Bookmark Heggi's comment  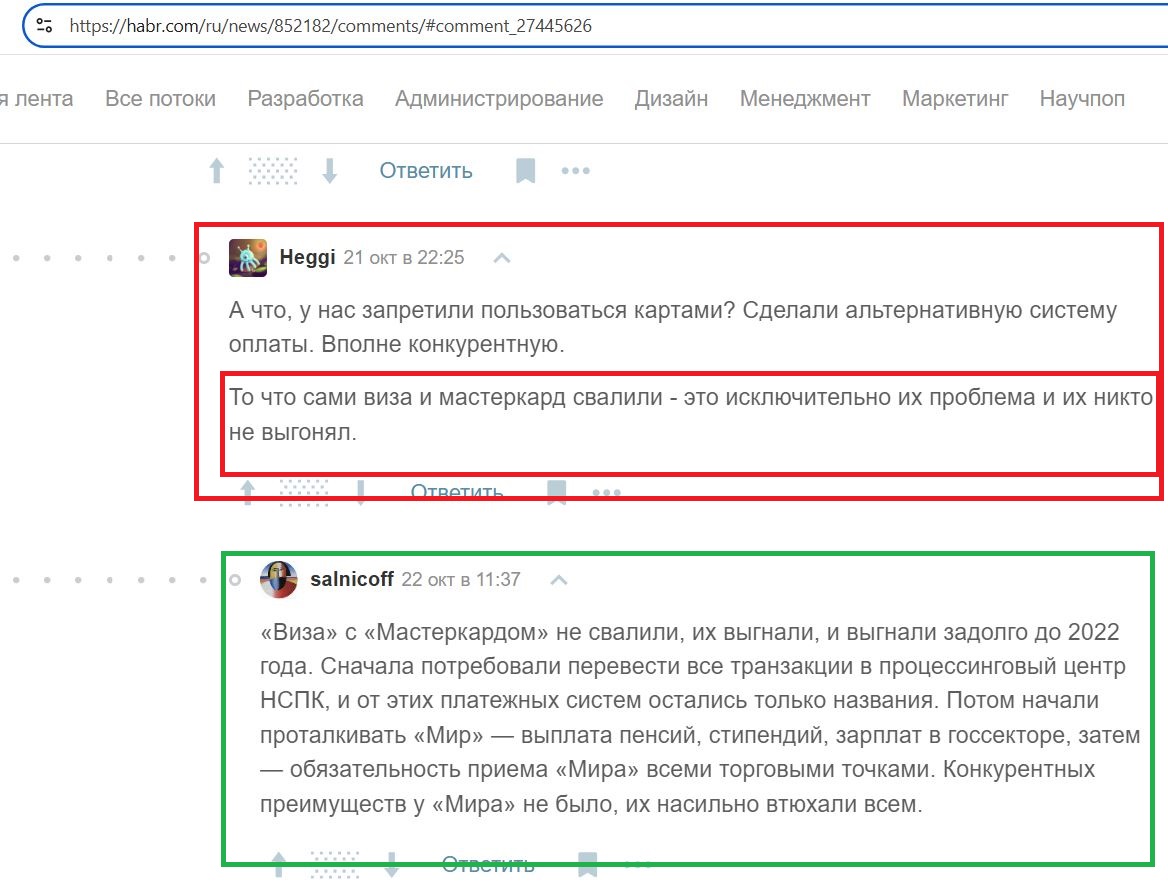point(556,492)
